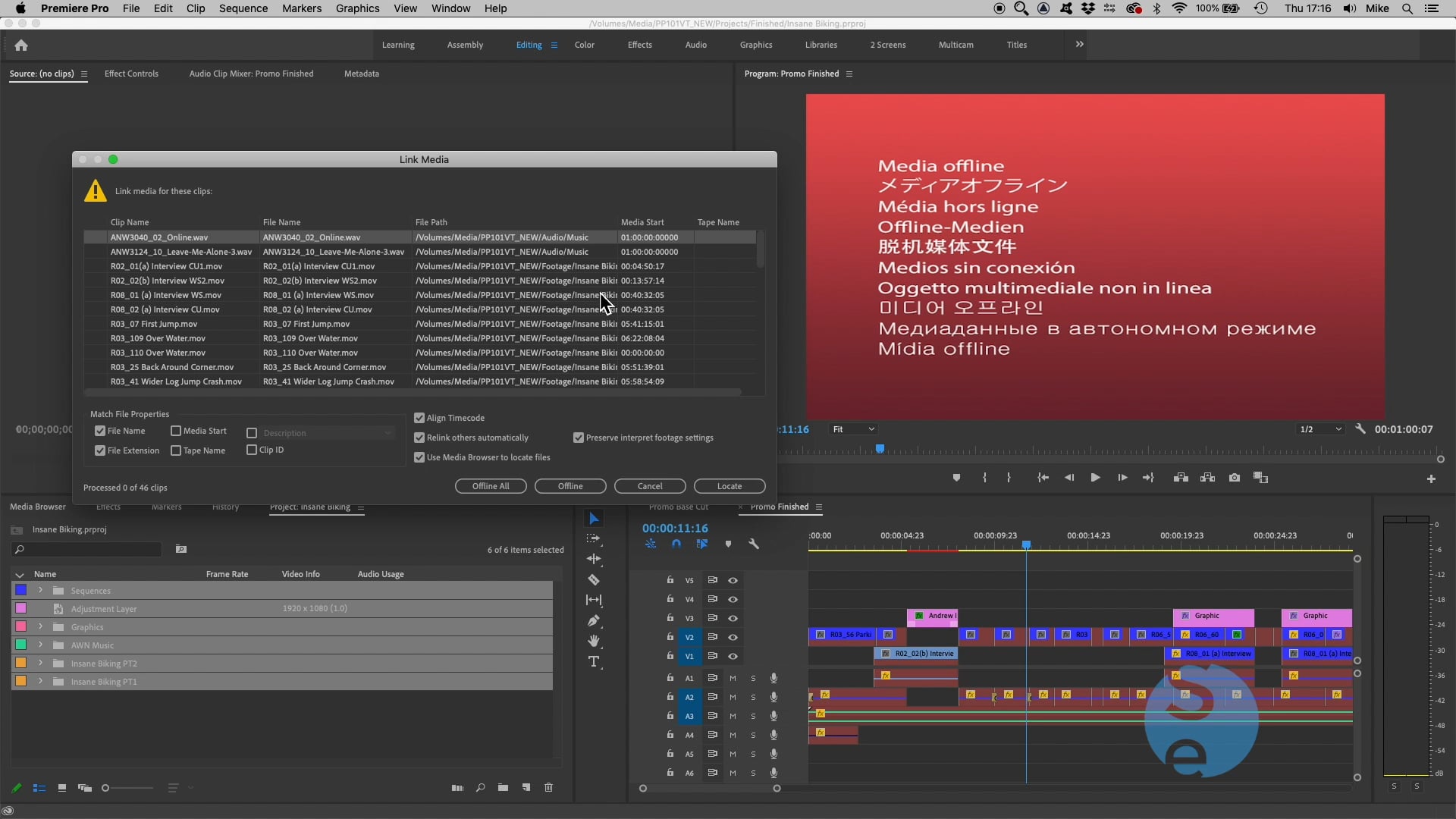
Task: Click Add Marker in Program monitor
Action: (x=956, y=478)
